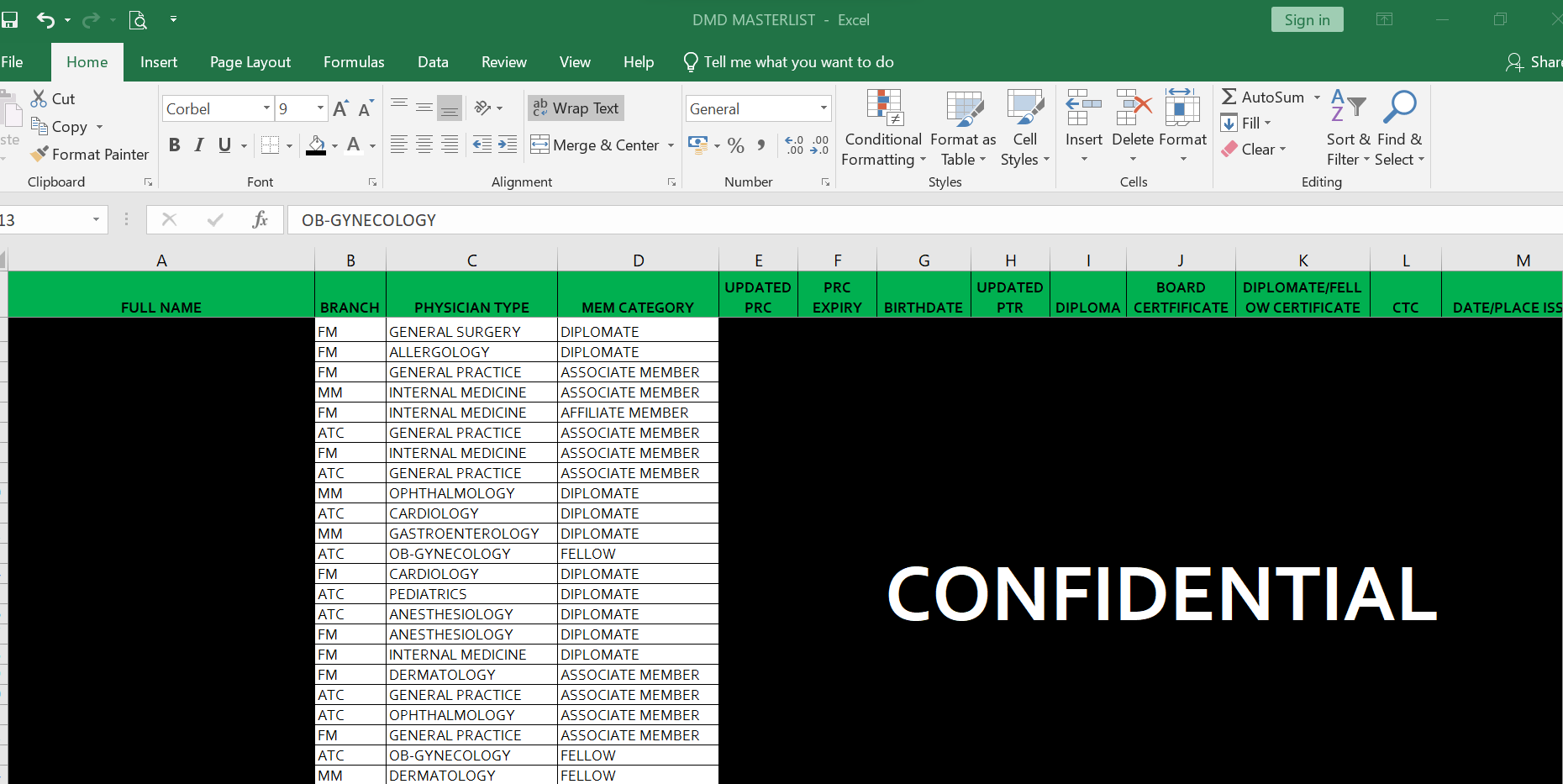Image resolution: width=1563 pixels, height=784 pixels.
Task: Open Print Preview from Quick Access Toolbar
Action: [138, 19]
